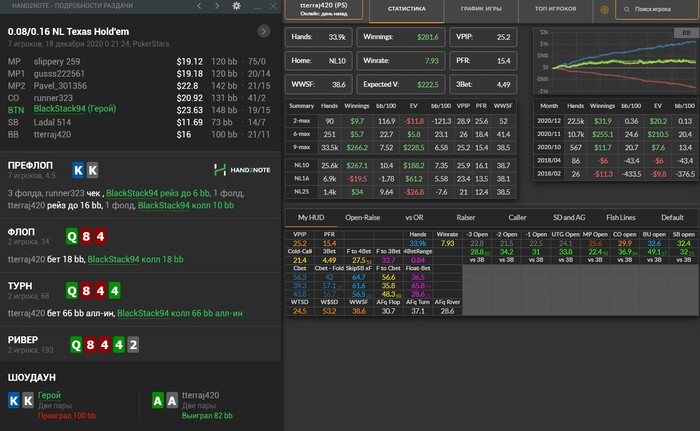This screenshot has width=700, height=431.
Task: Click the blue K hole card in preflop
Action: click(x=78, y=170)
